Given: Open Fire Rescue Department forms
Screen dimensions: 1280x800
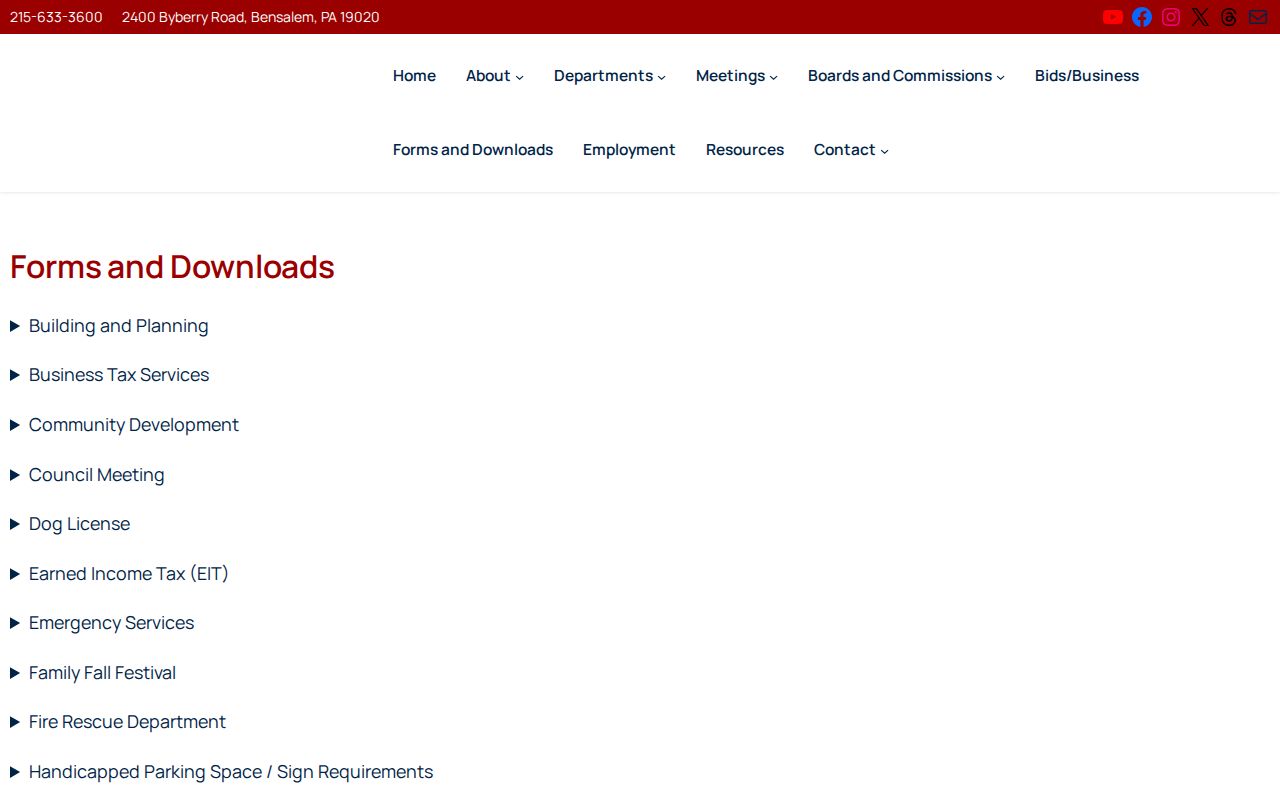Looking at the screenshot, I should tap(118, 722).
